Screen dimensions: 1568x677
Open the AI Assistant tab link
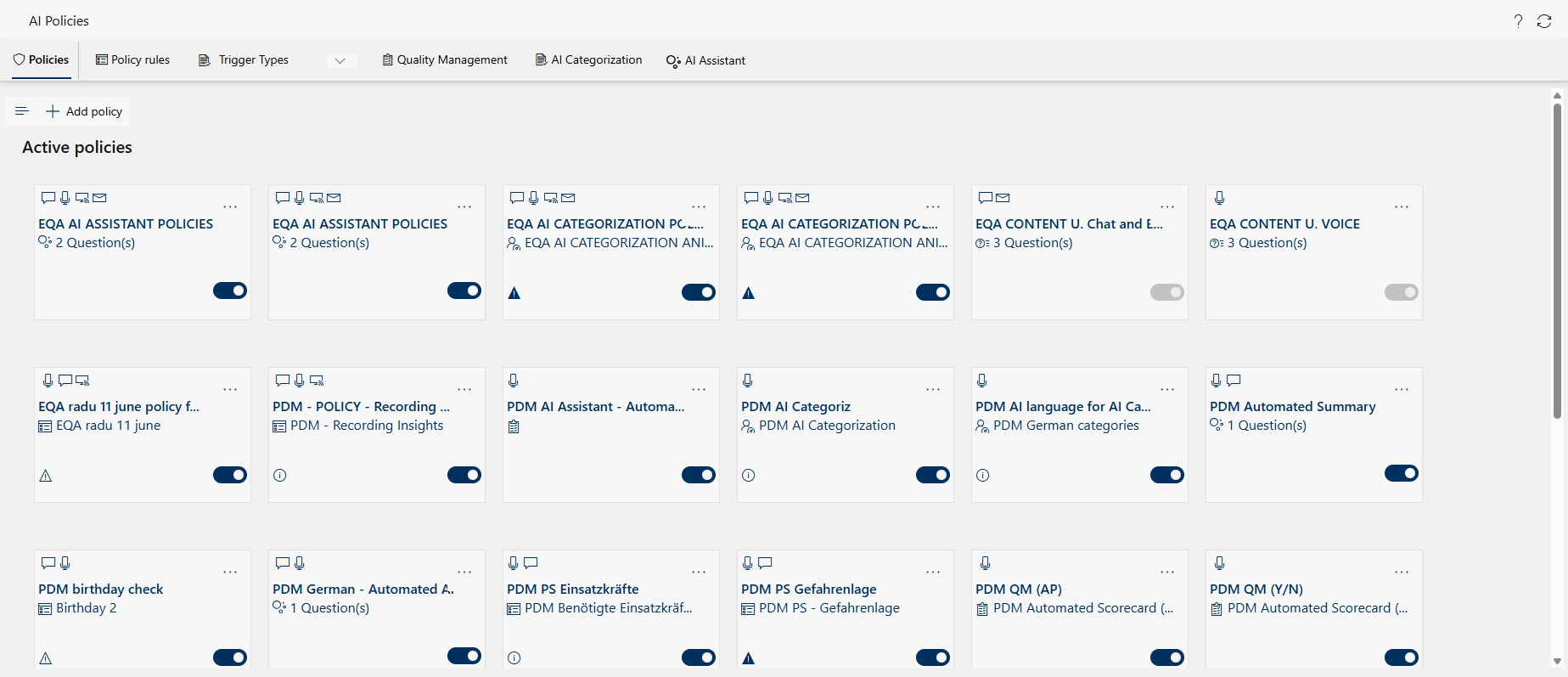coord(705,60)
